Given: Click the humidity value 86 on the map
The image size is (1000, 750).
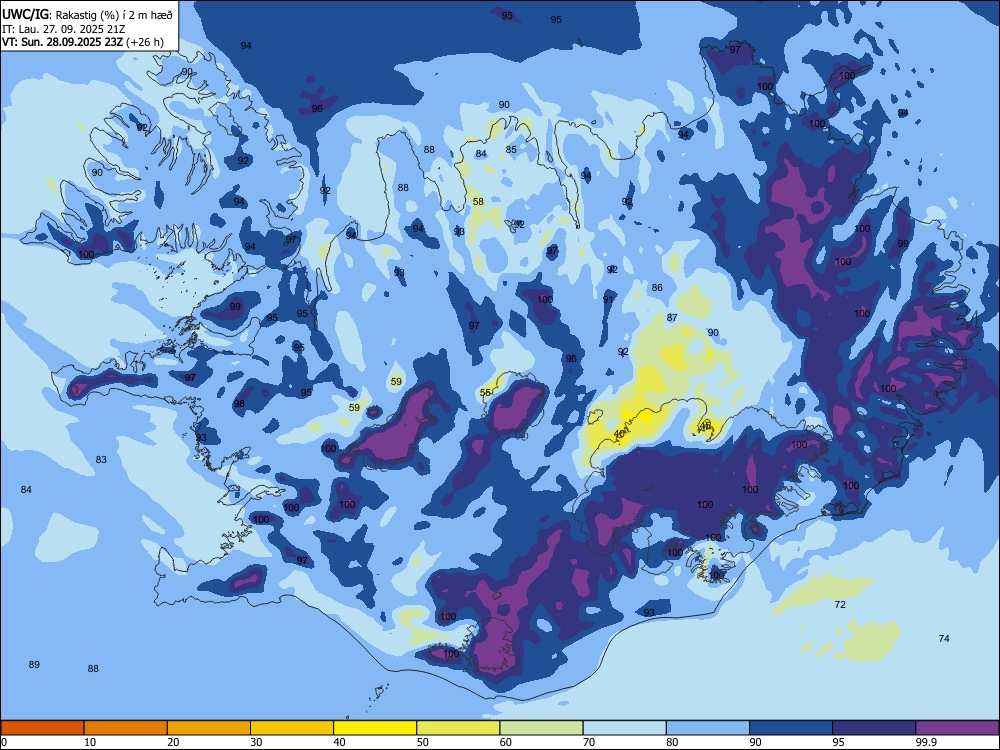Looking at the screenshot, I should coord(657,288).
